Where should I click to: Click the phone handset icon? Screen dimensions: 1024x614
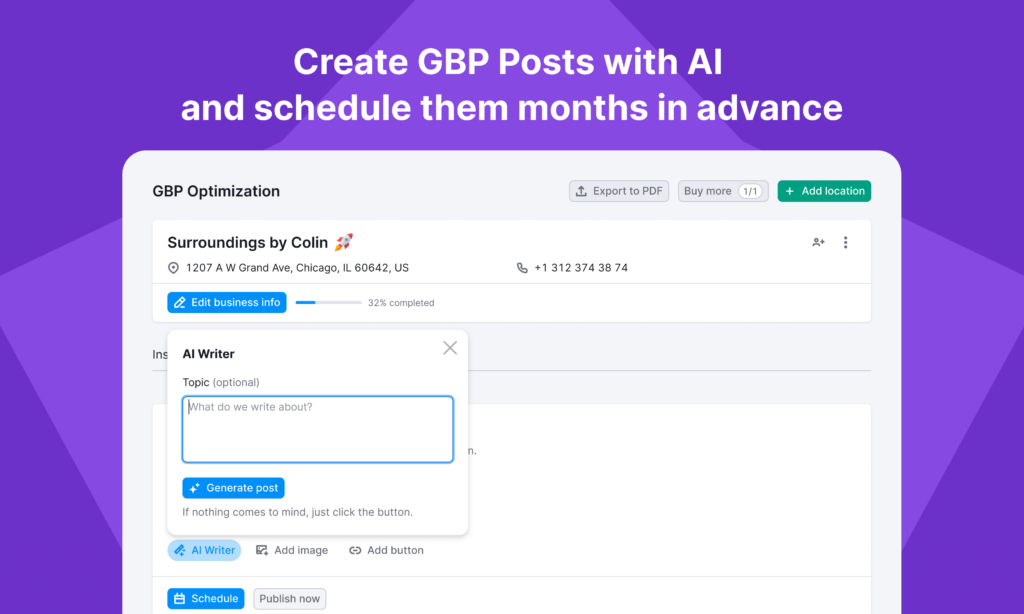[522, 268]
